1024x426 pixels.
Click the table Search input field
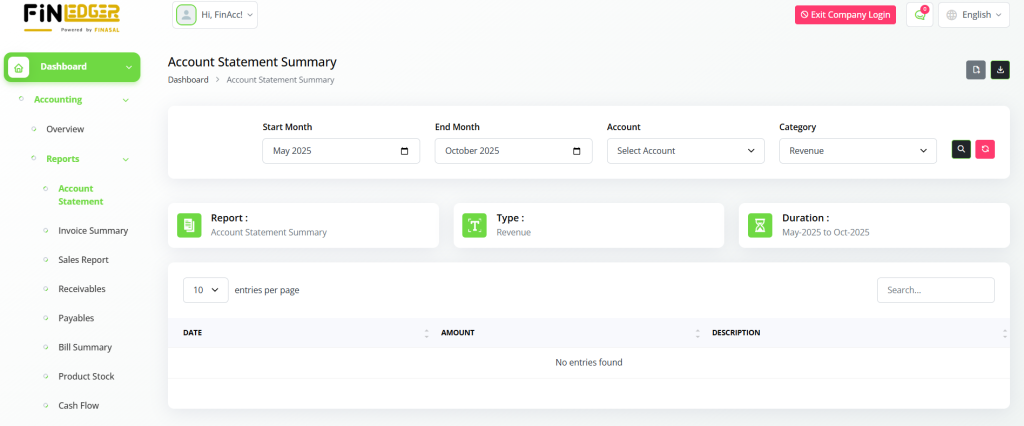click(935, 290)
